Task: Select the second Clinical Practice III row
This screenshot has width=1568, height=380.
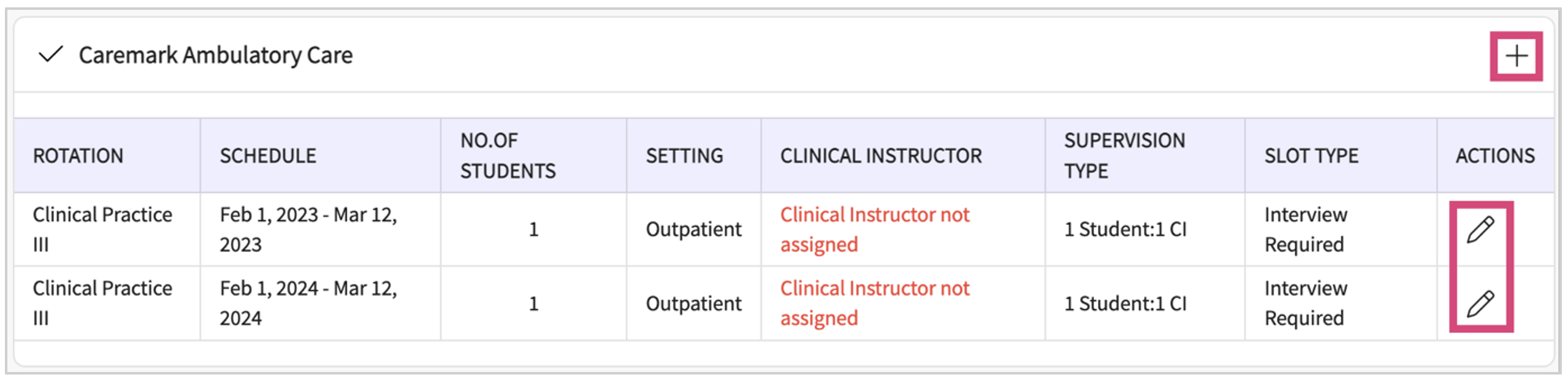Action: click(x=784, y=303)
